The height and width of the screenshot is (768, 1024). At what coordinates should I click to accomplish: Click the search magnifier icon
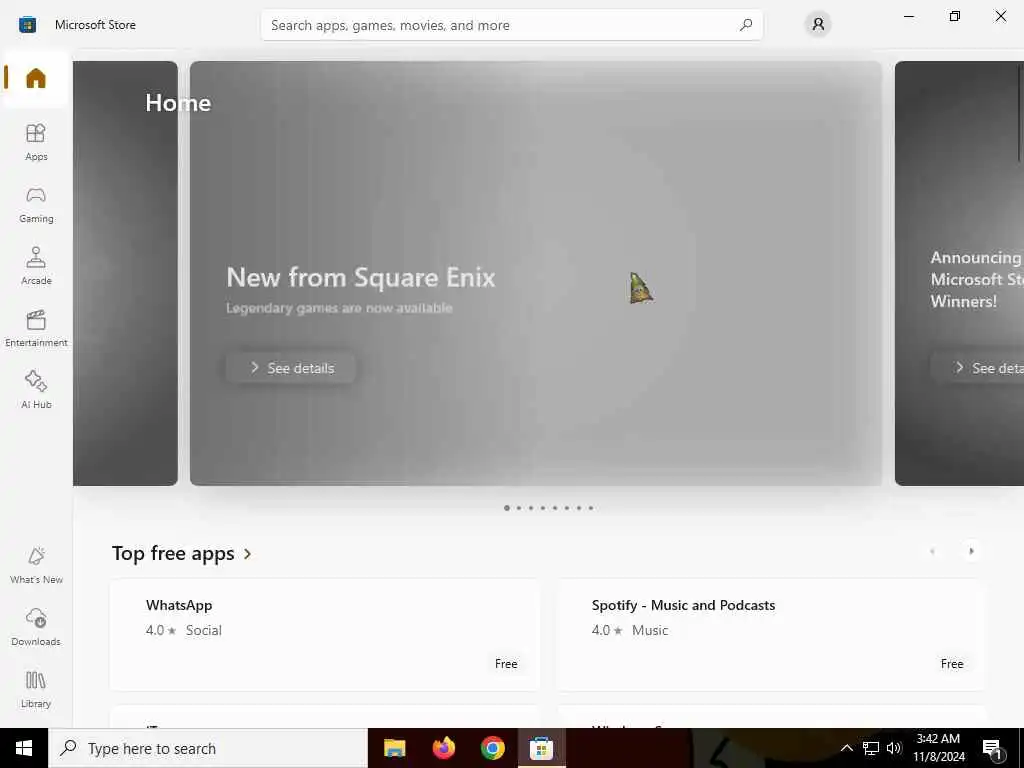[x=746, y=25]
